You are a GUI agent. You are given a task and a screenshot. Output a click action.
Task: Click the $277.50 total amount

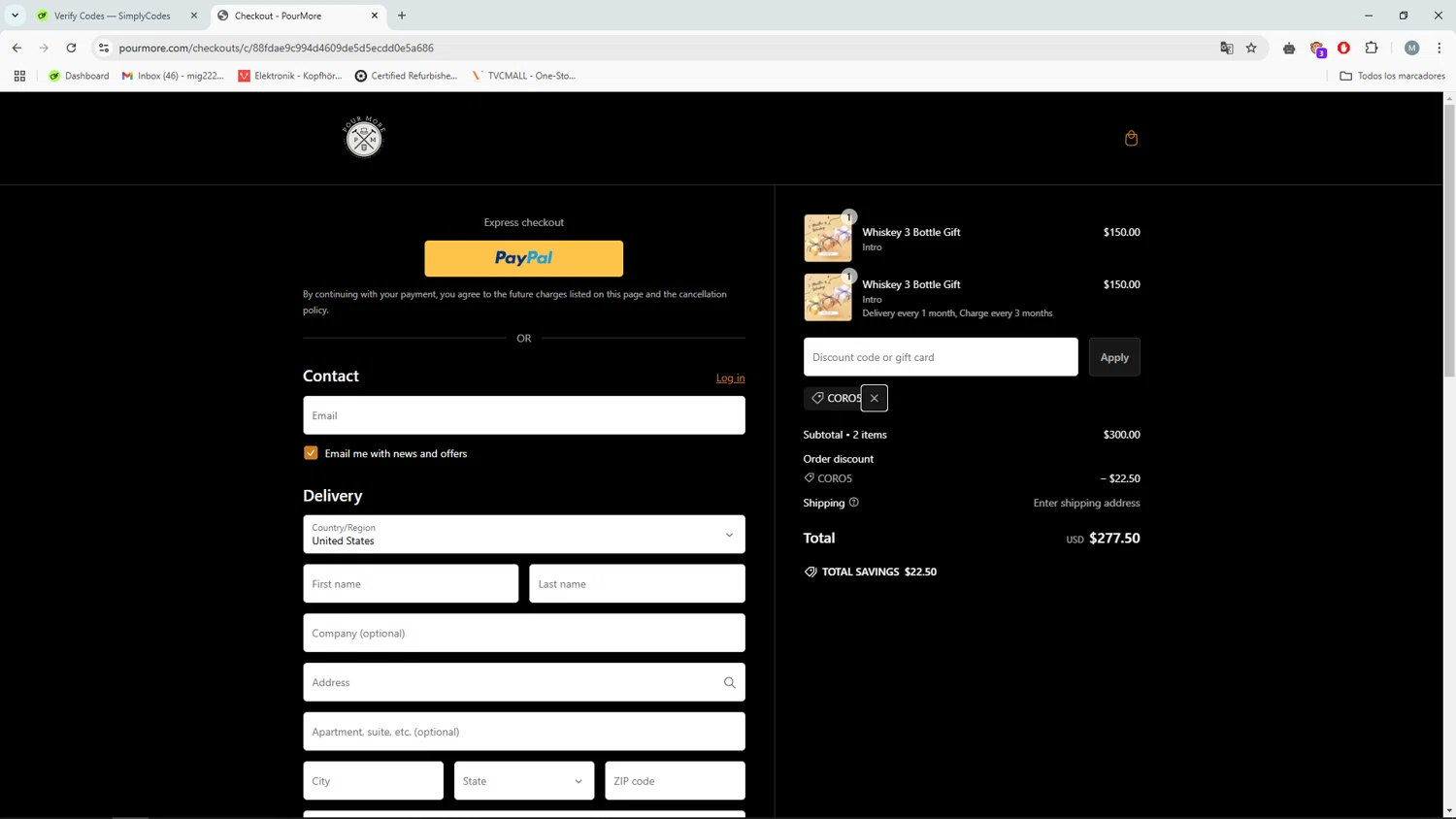pyautogui.click(x=1114, y=538)
